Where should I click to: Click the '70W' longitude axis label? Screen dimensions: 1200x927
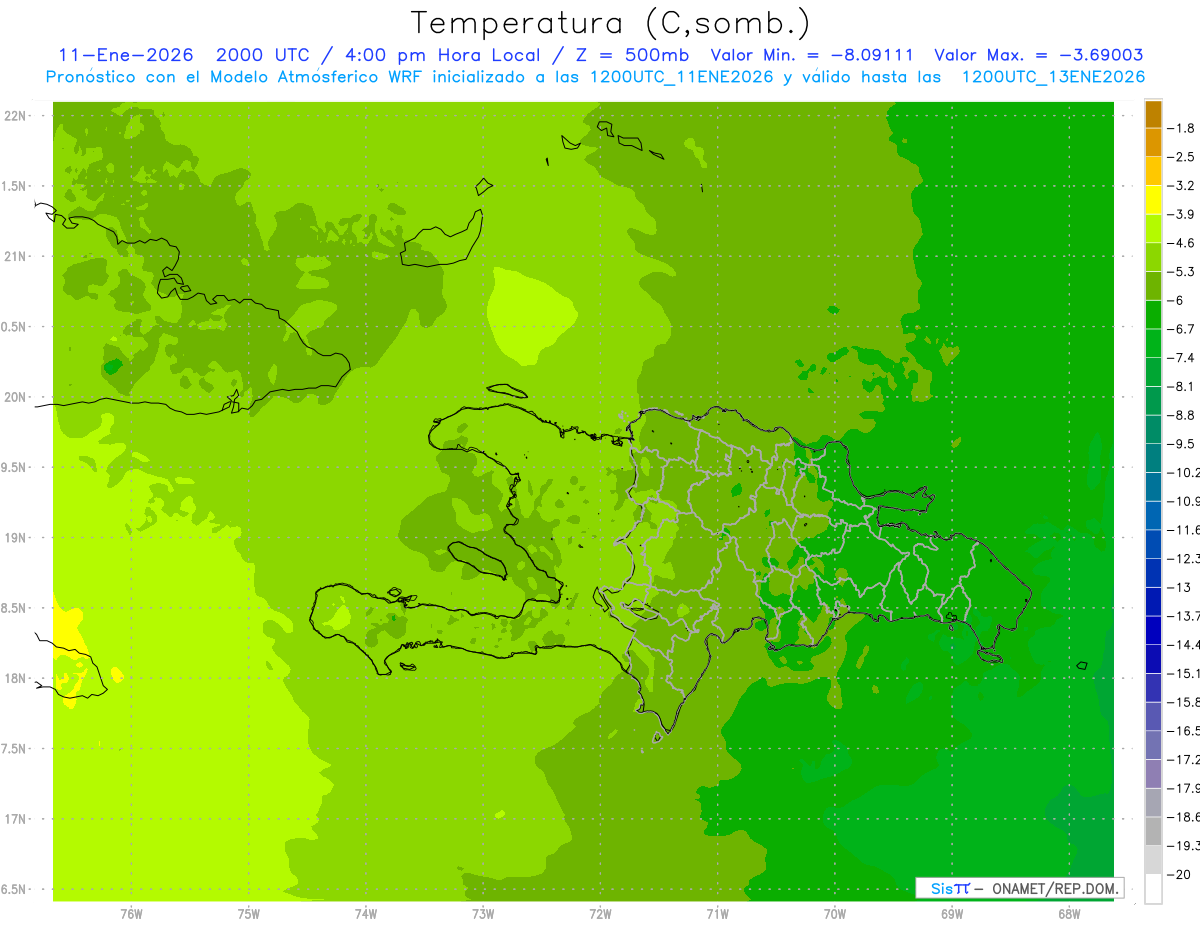tap(835, 914)
